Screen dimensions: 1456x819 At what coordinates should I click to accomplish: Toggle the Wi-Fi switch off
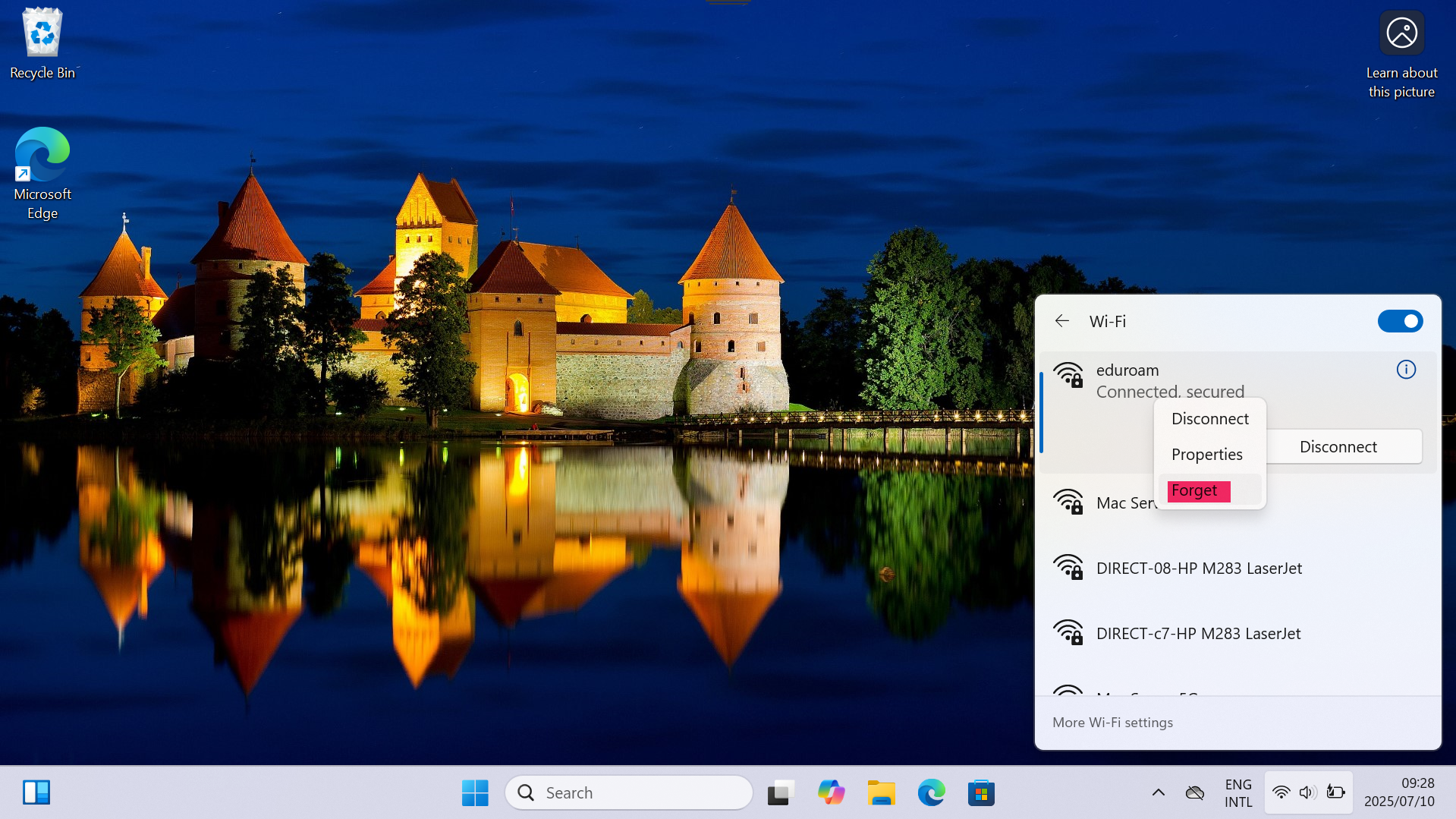pos(1399,321)
